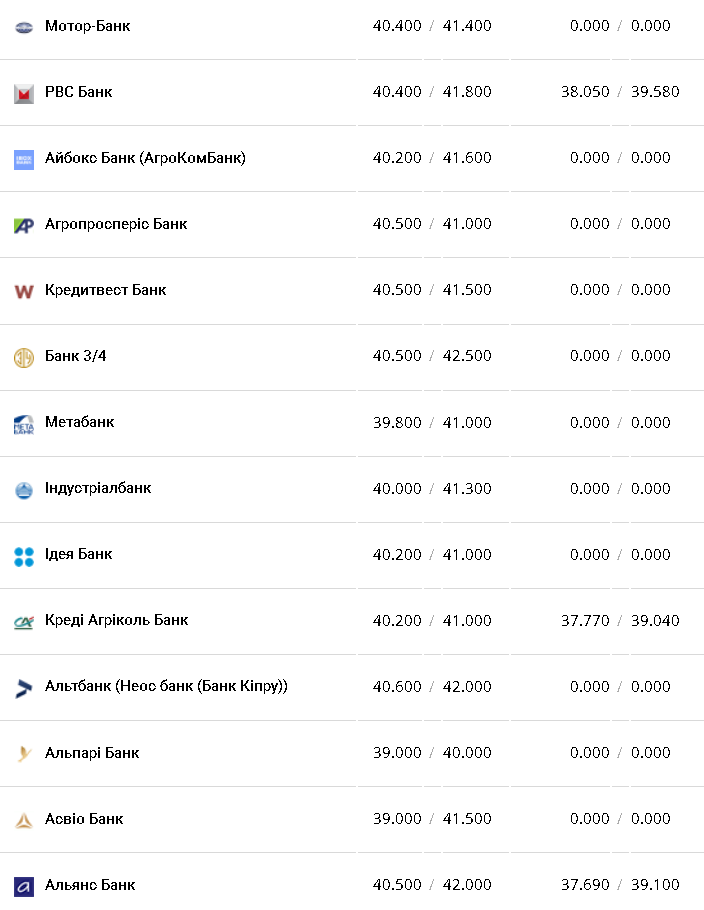
Task: Click the Креді Агріколь Банк logo
Action: coord(24,622)
